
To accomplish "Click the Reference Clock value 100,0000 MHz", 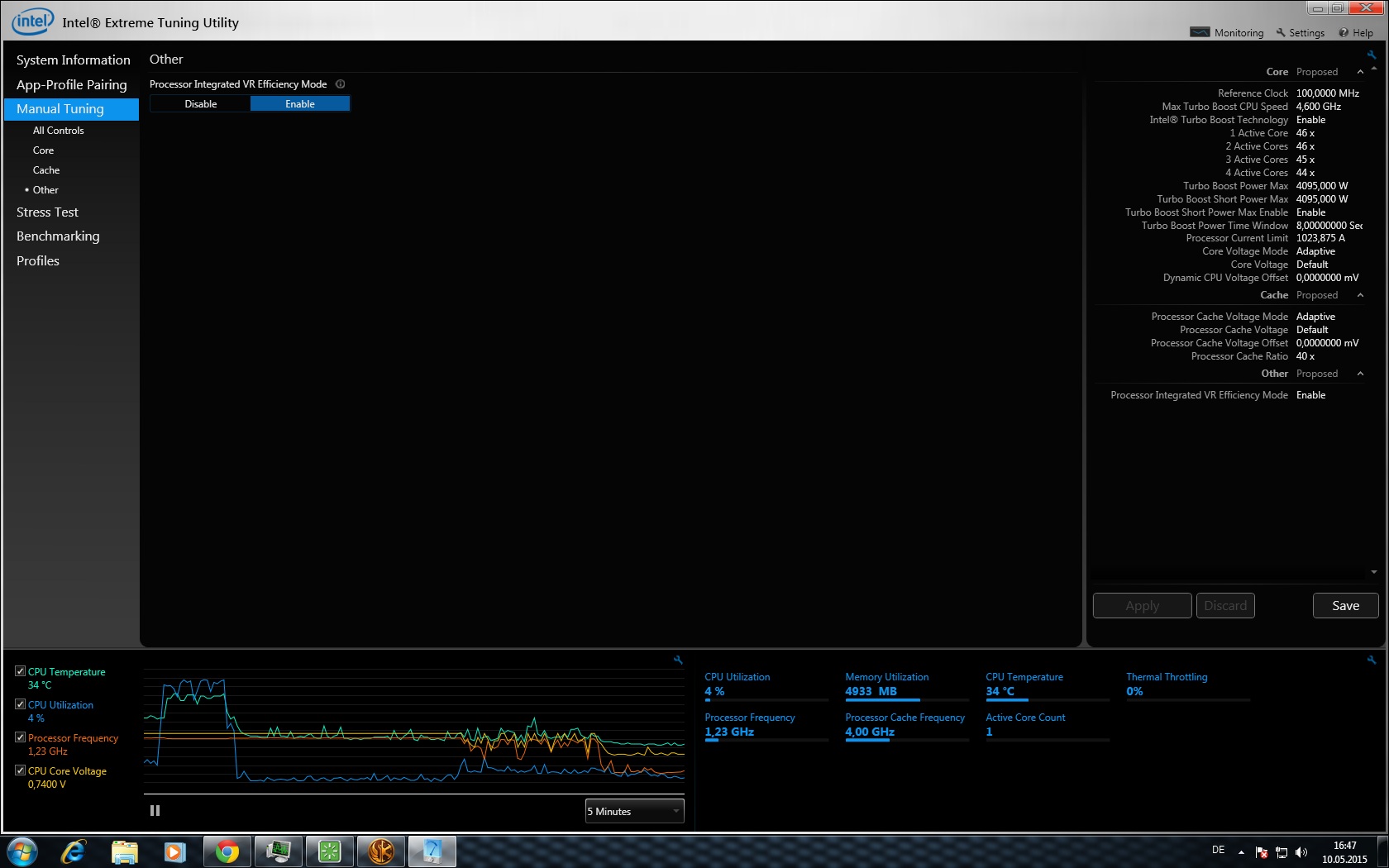I will pos(1328,93).
